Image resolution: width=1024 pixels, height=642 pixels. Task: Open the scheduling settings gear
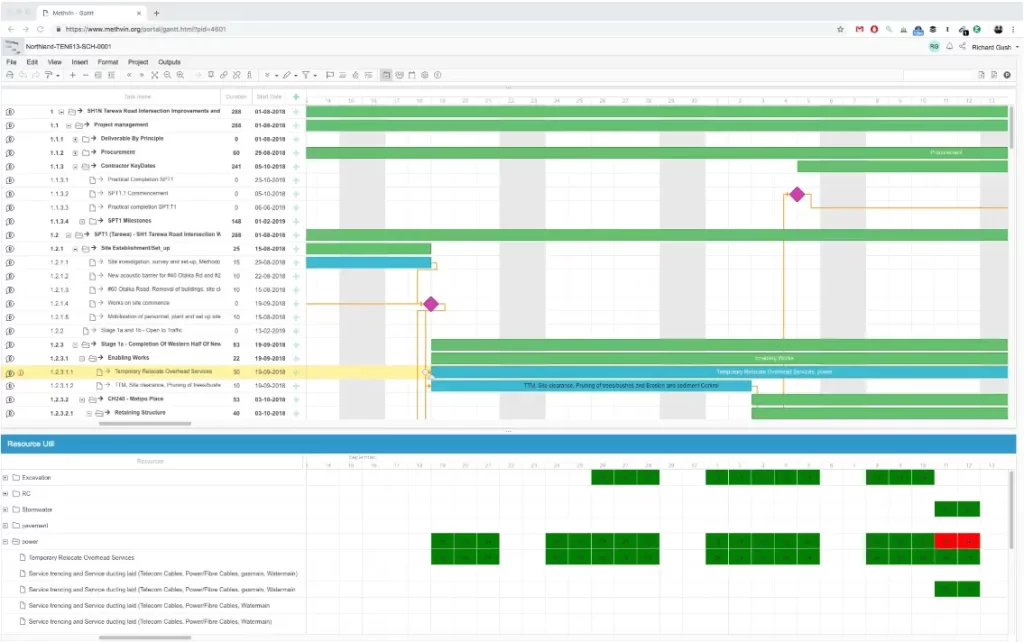click(423, 75)
